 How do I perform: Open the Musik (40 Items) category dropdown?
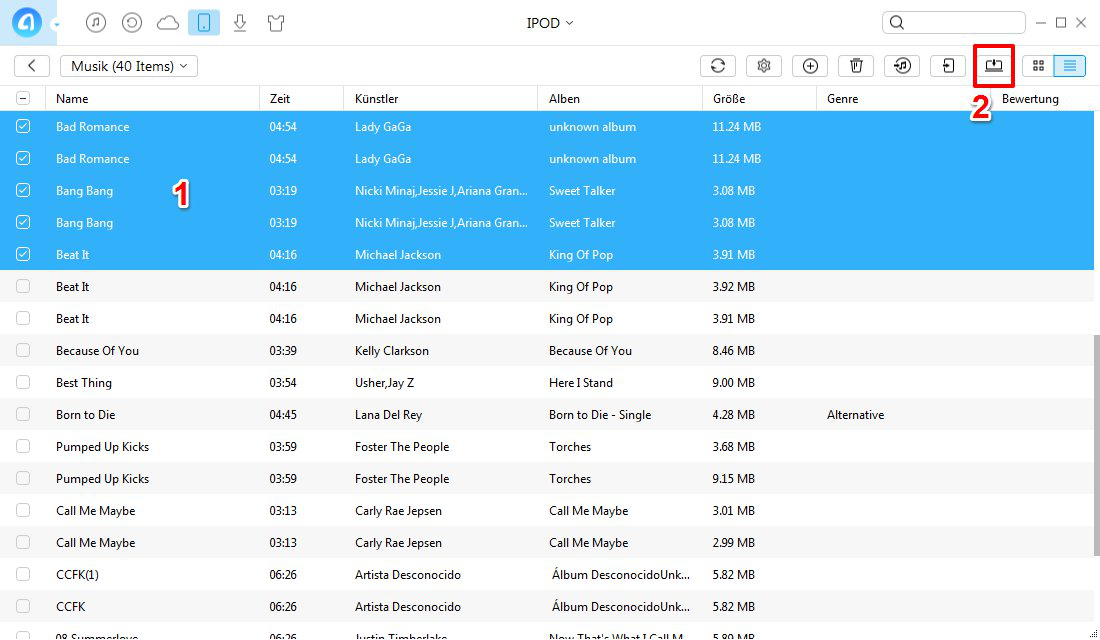(x=129, y=66)
